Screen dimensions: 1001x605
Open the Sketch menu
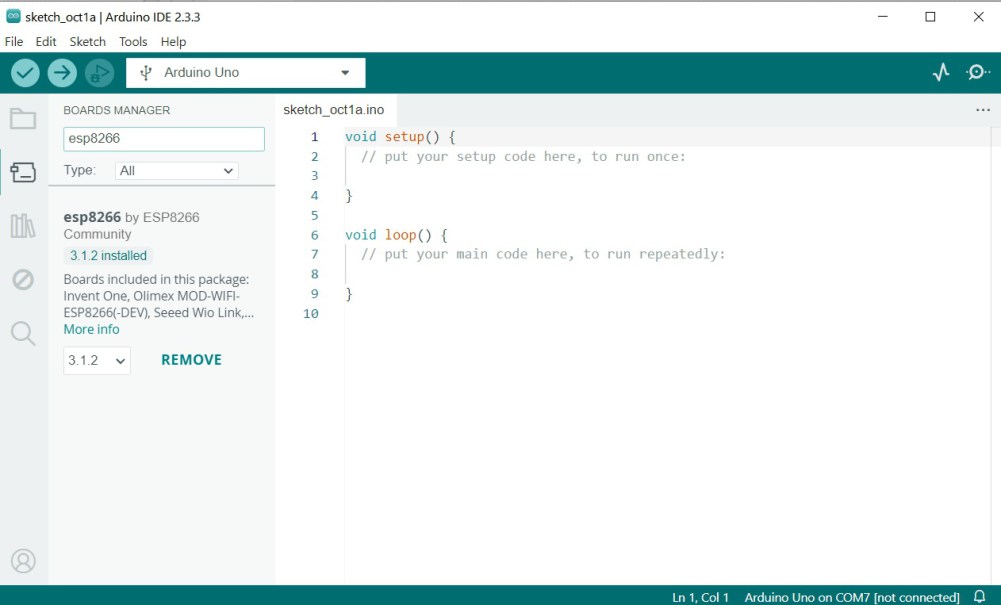point(87,42)
